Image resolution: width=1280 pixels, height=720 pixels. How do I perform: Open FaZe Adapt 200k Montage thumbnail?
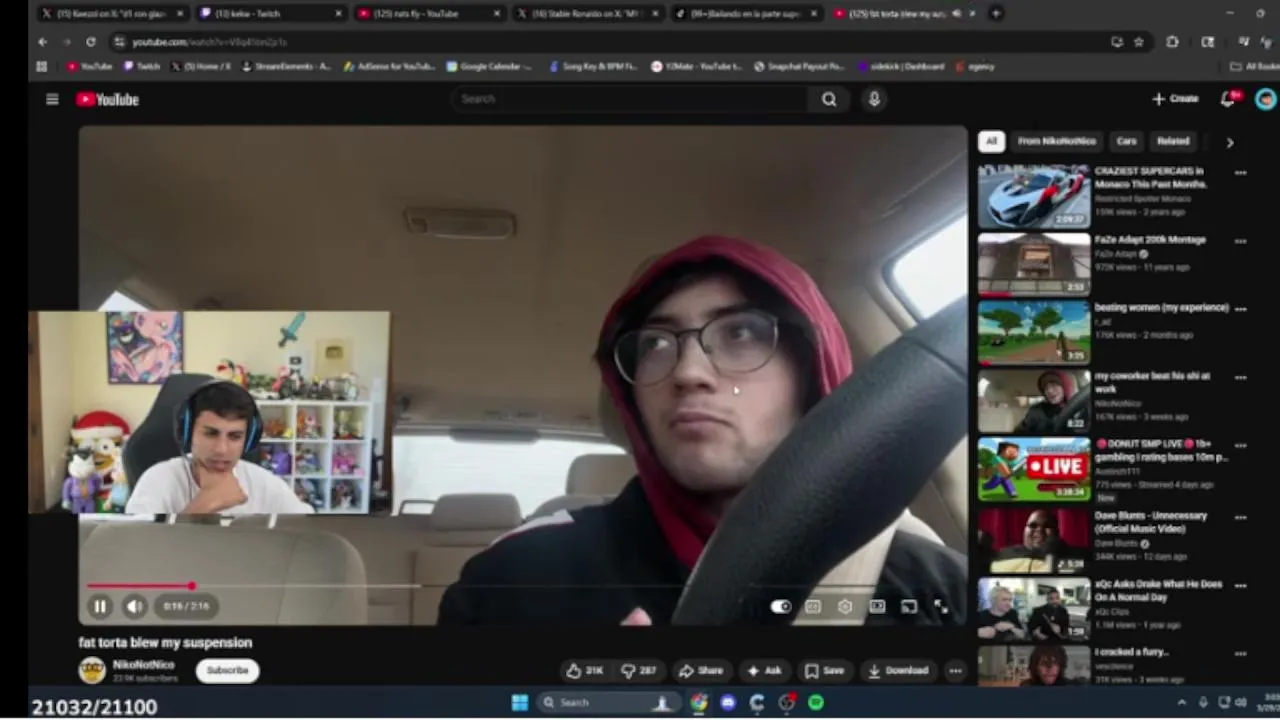click(1034, 264)
